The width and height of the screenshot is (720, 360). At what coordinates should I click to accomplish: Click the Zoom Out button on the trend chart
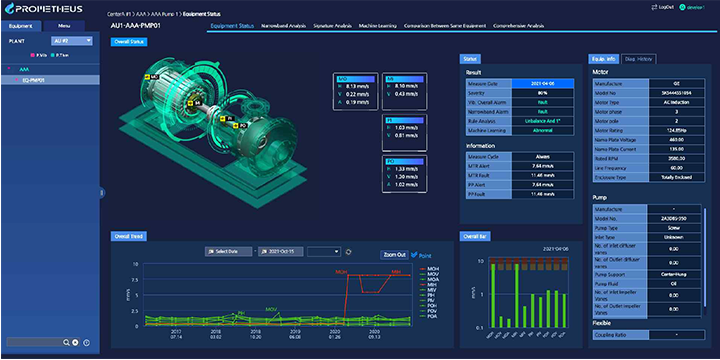pyautogui.click(x=394, y=254)
